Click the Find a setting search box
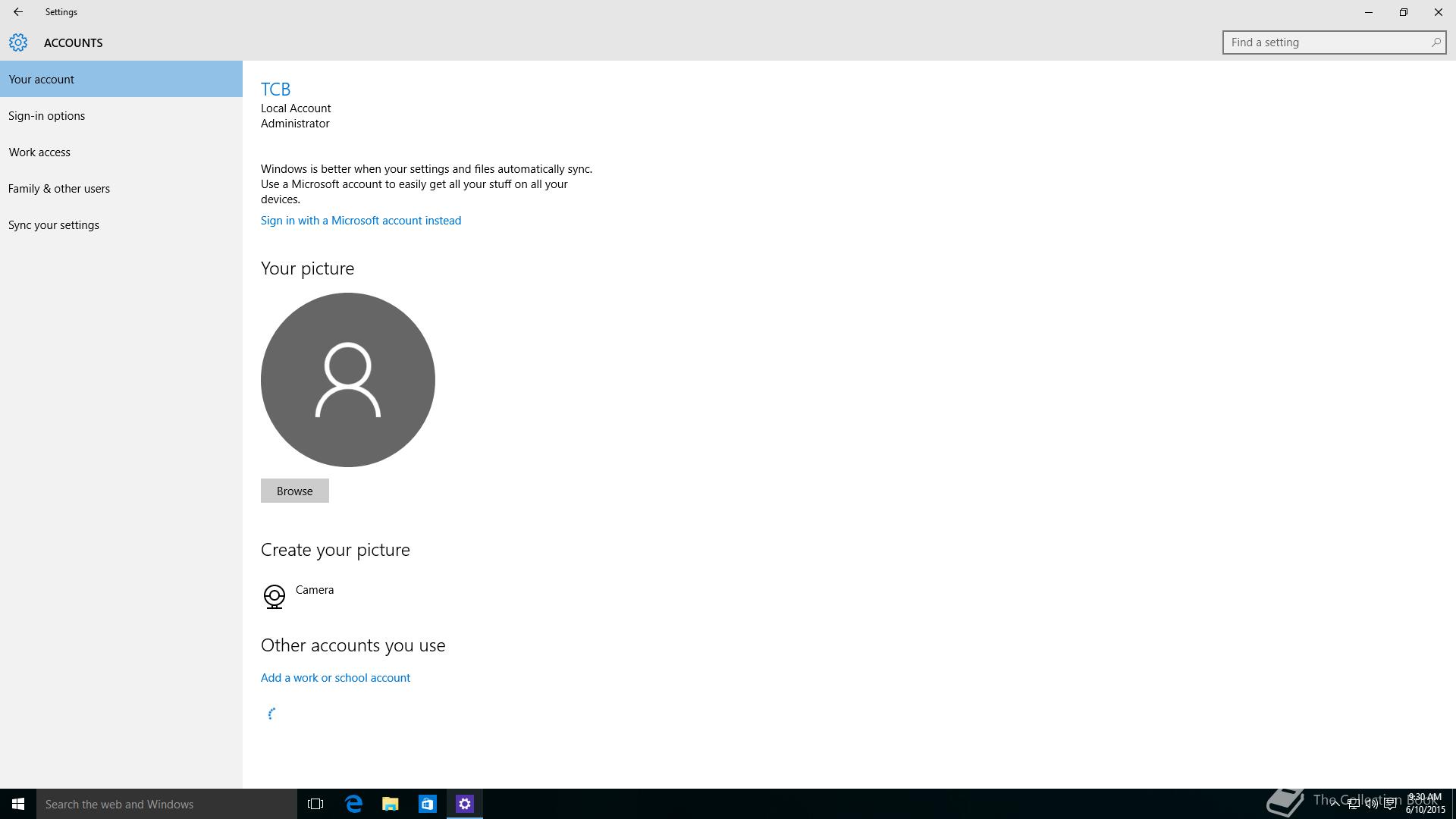The width and height of the screenshot is (1456, 819). 1326,42
